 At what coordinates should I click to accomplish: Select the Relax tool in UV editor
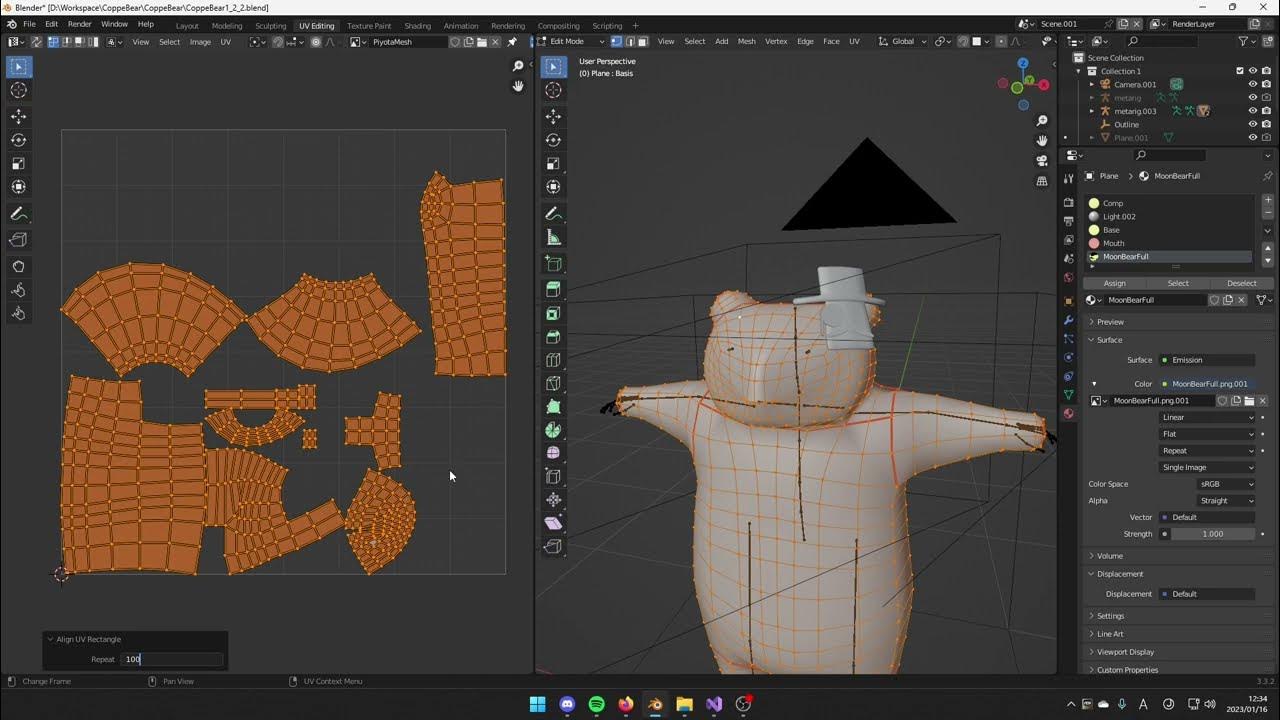pos(19,290)
